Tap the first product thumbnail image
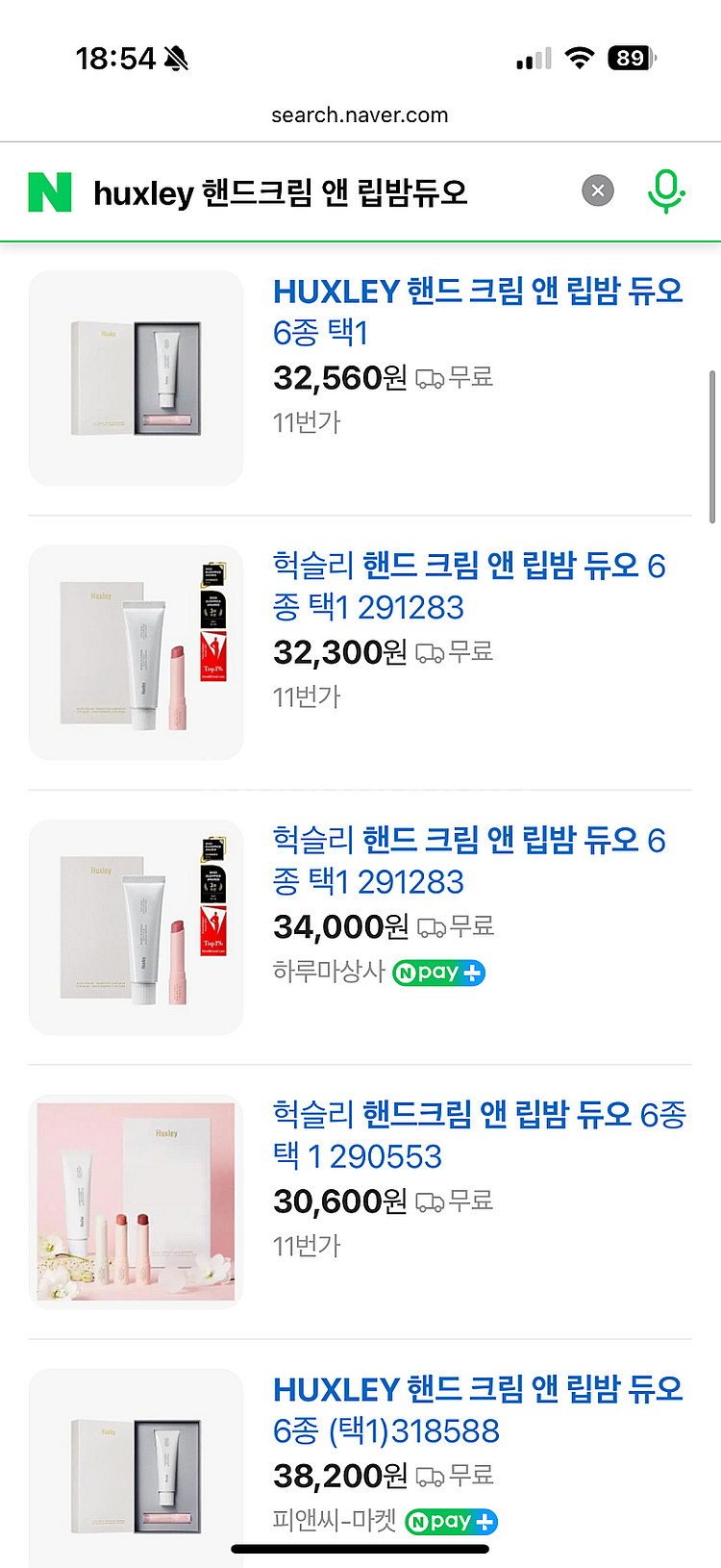 136,378
